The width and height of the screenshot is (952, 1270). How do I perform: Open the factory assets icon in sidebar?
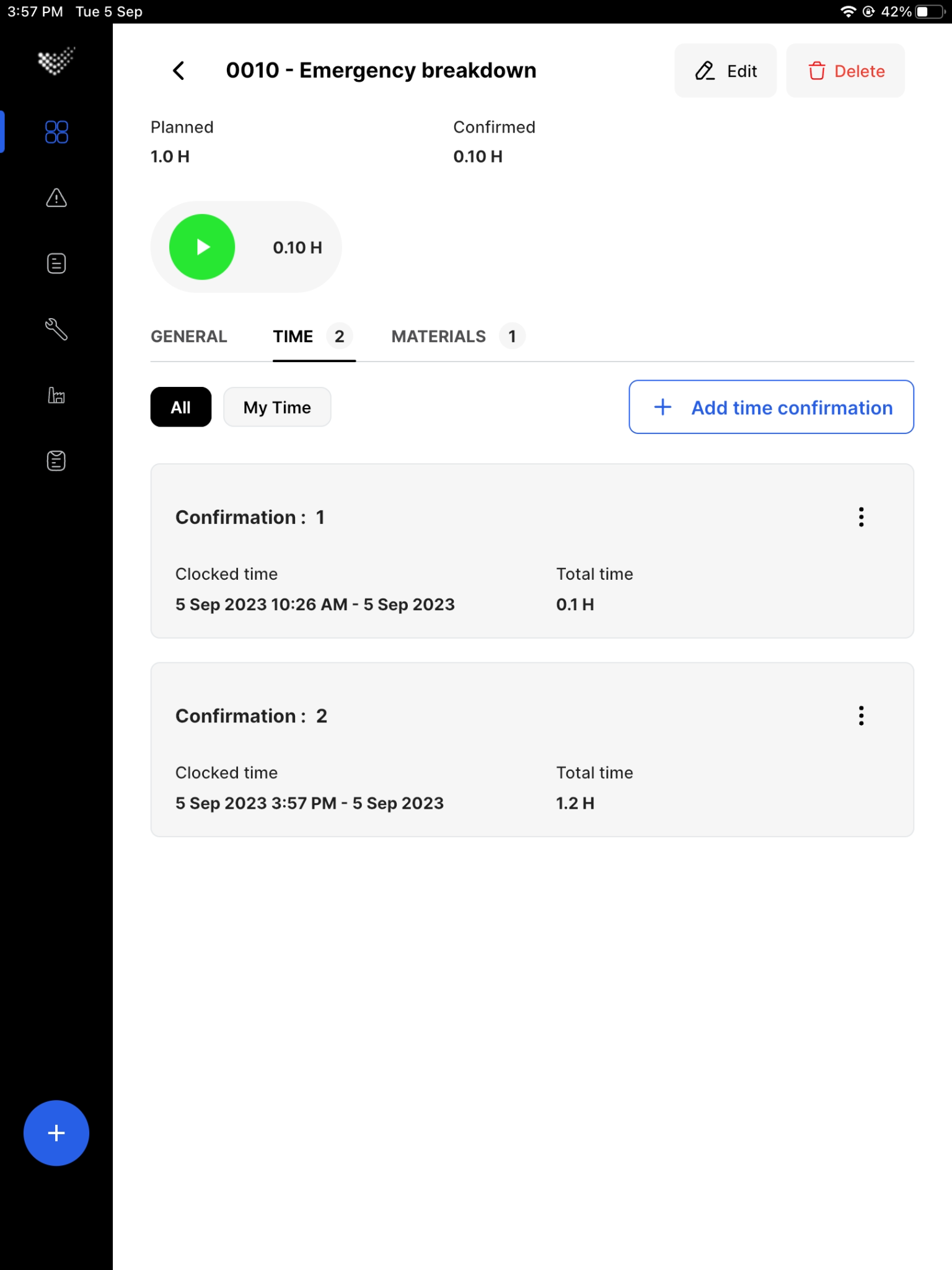[x=56, y=395]
